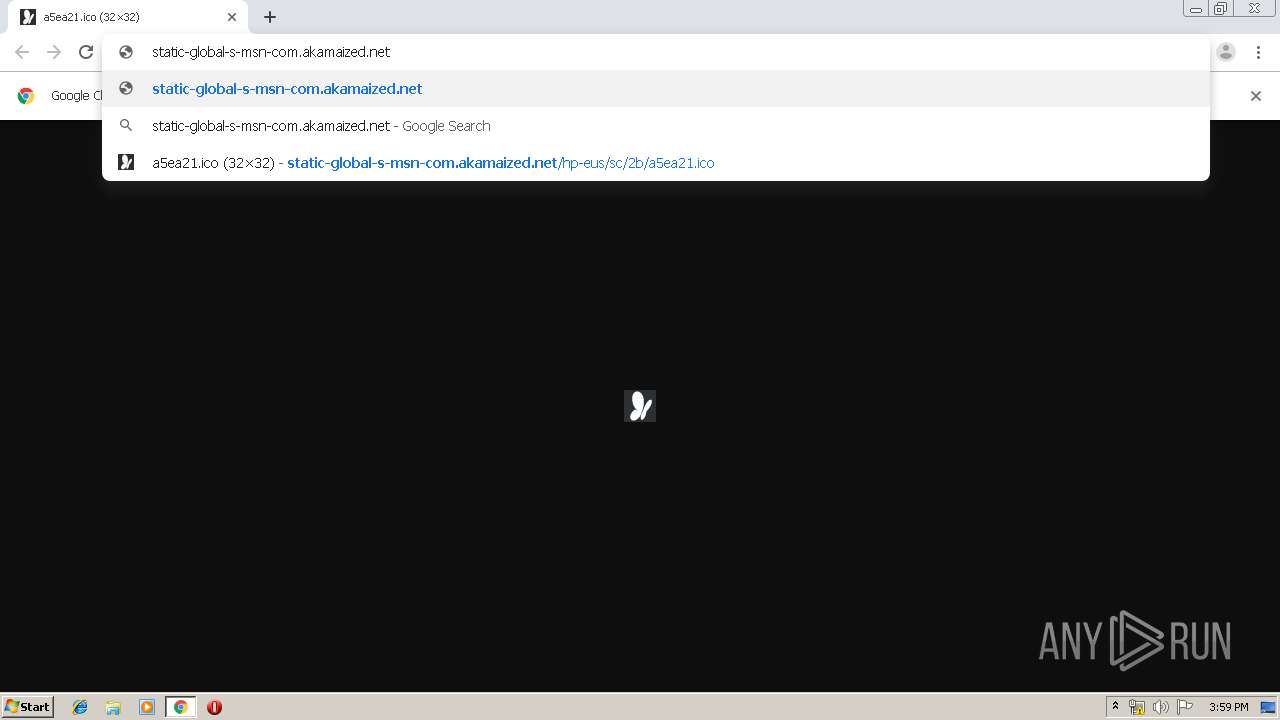The height and width of the screenshot is (720, 1280).
Task: Open the a5ea21.ico history suggestion
Action: pyautogui.click(x=656, y=163)
